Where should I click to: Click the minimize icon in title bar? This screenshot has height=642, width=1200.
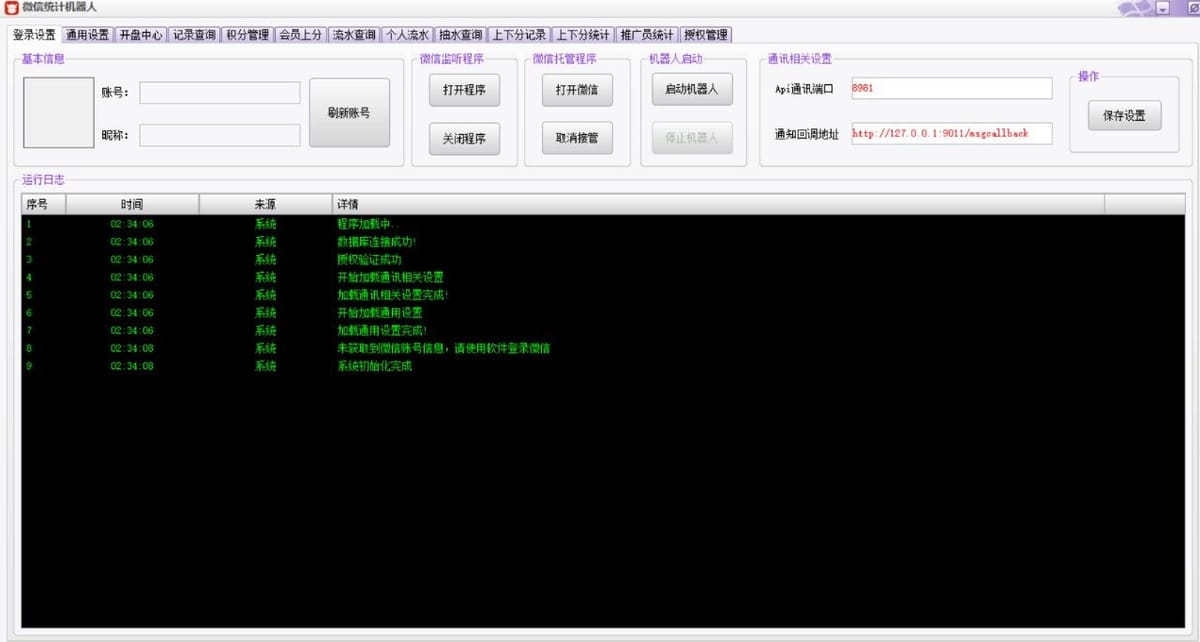click(1163, 8)
